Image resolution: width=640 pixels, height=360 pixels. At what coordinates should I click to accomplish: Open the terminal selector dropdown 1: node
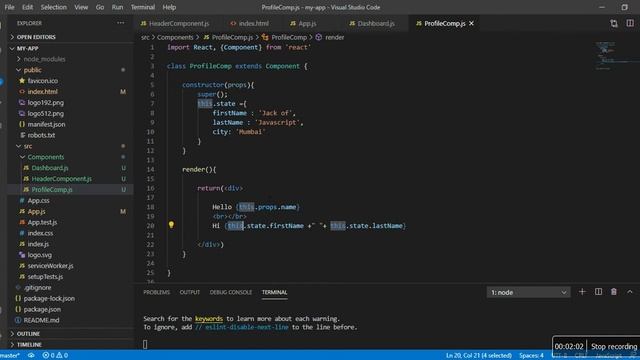pos(529,292)
